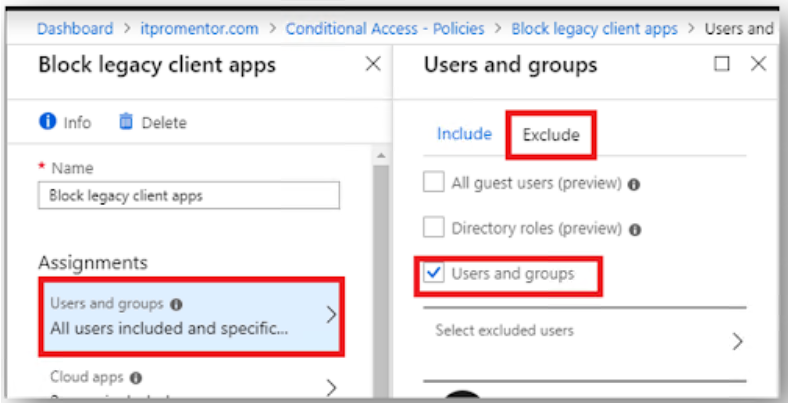This screenshot has width=788, height=403.
Task: Click info icon beside All guest users
Action: [x=634, y=184]
